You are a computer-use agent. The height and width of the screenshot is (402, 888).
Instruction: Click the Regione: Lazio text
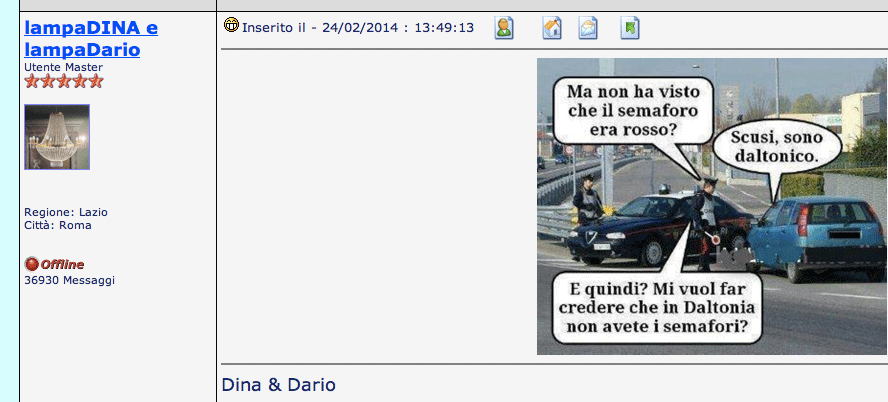tap(66, 212)
